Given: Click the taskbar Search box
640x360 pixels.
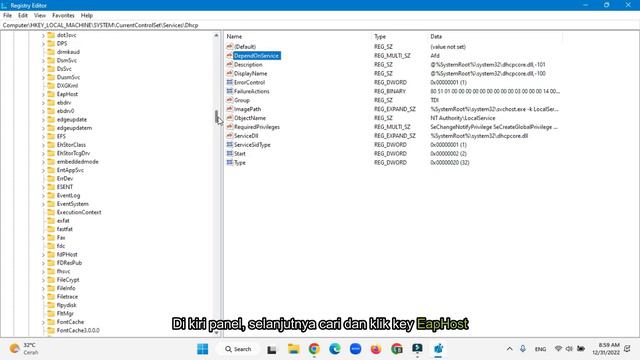Looking at the screenshot, I should [x=239, y=349].
